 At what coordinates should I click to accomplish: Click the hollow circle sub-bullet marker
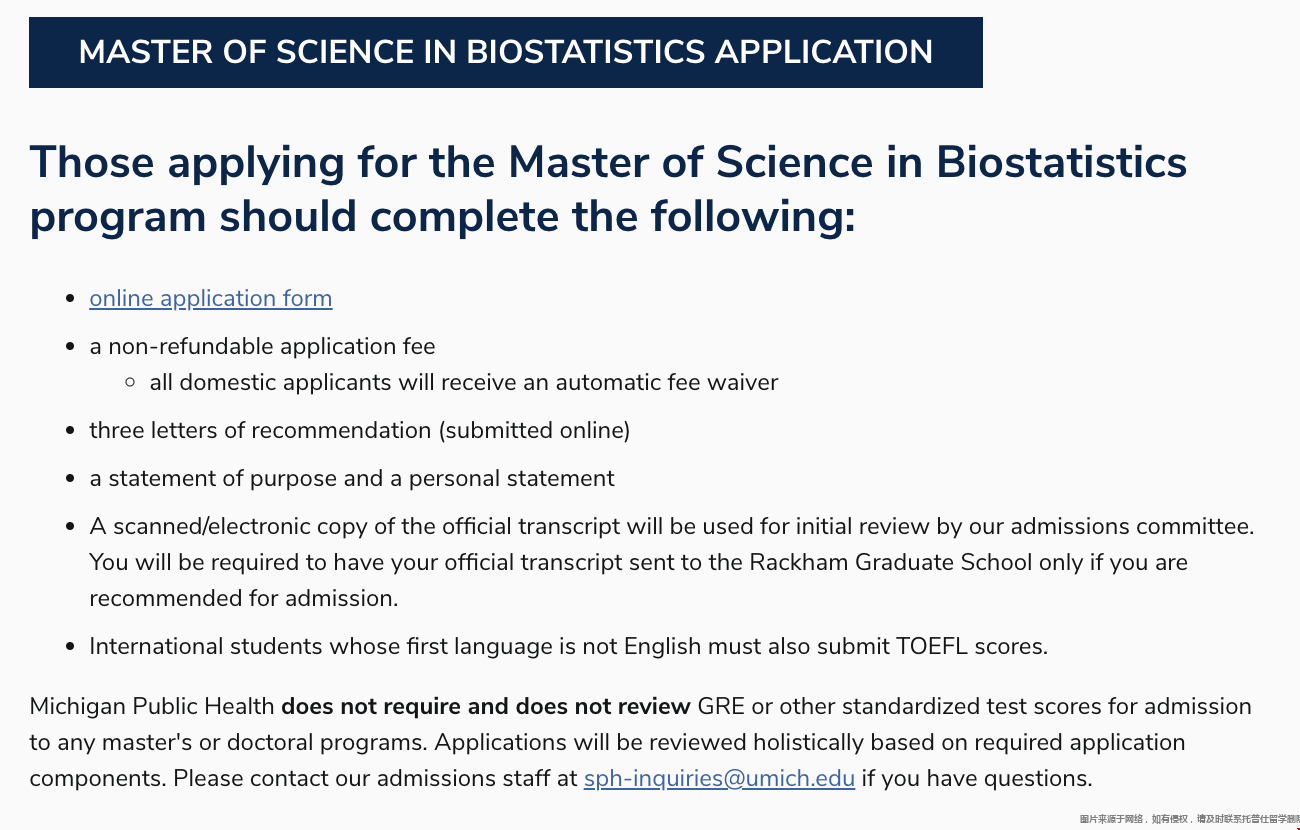click(x=130, y=382)
